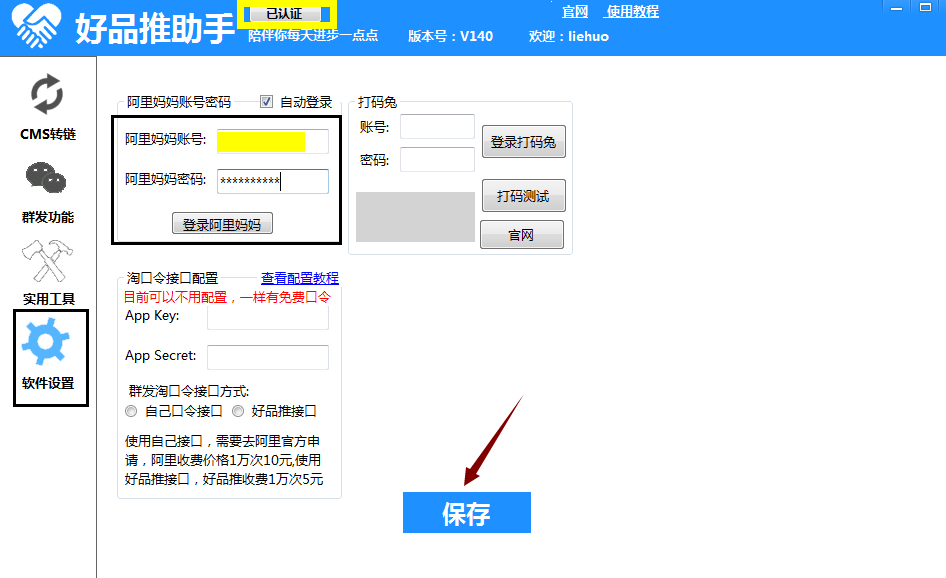Open the 官网 button in 打码兔 group

[x=522, y=235]
